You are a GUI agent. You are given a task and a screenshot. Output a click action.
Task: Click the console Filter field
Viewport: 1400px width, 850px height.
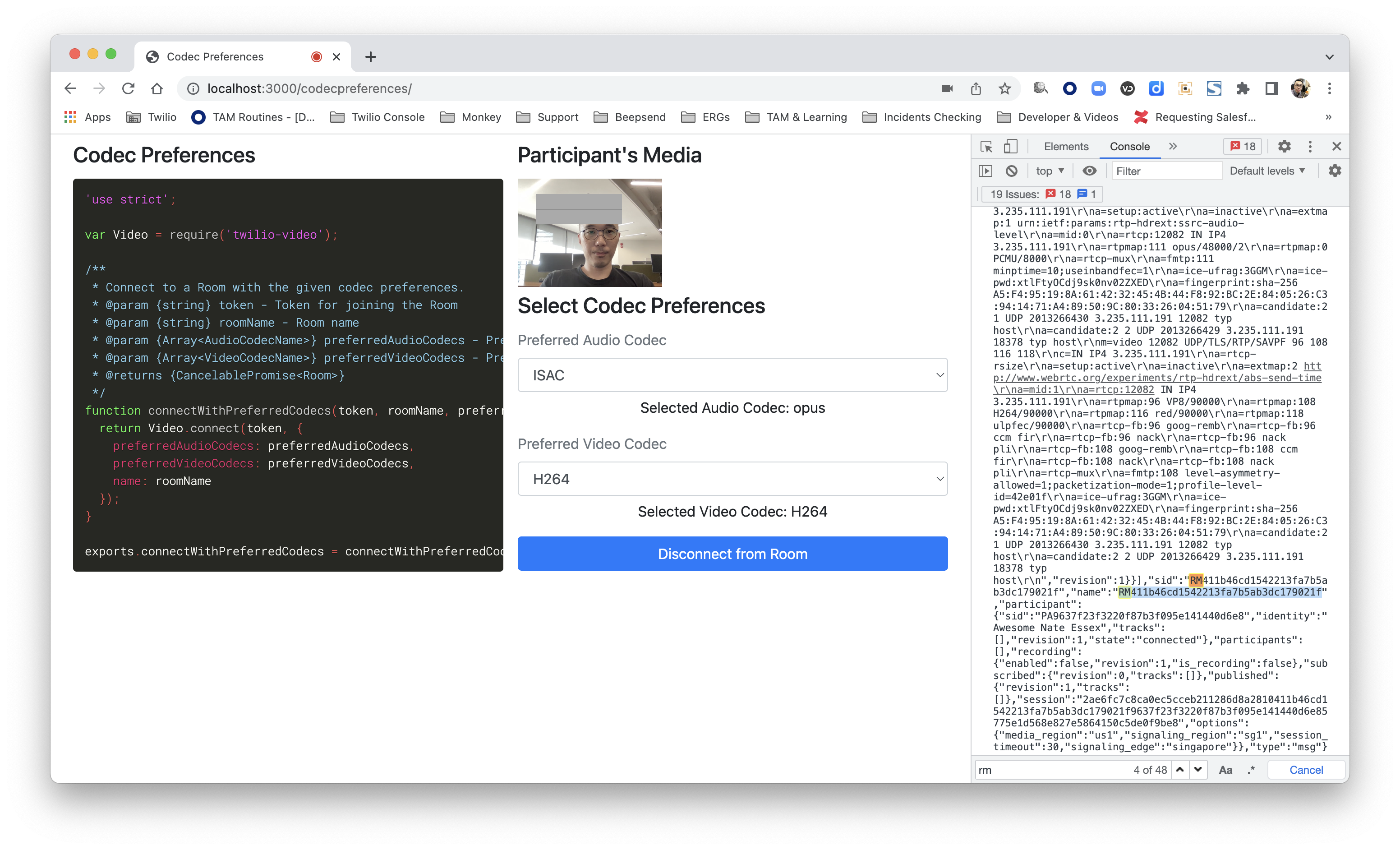tap(1166, 171)
